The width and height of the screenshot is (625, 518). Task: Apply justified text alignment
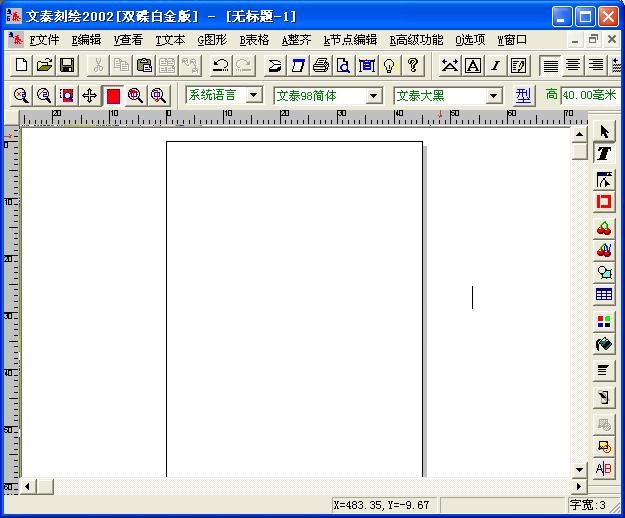coord(550,65)
